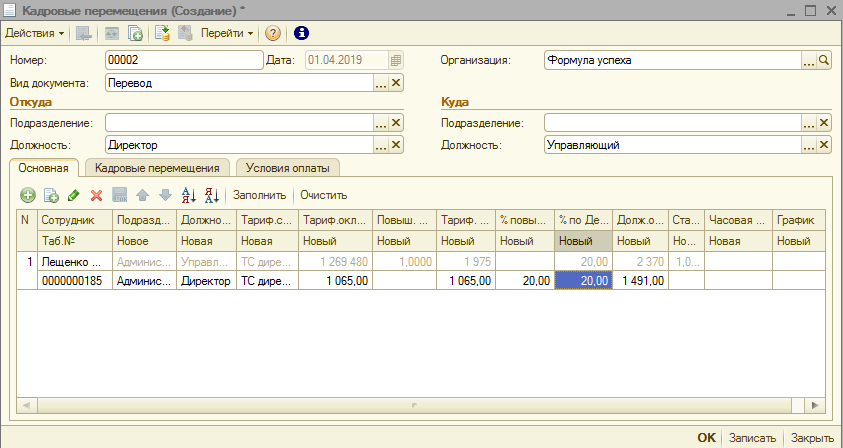The height and width of the screenshot is (448, 843).
Task: Expand the Перейти dropdown menu
Action: click(x=227, y=33)
